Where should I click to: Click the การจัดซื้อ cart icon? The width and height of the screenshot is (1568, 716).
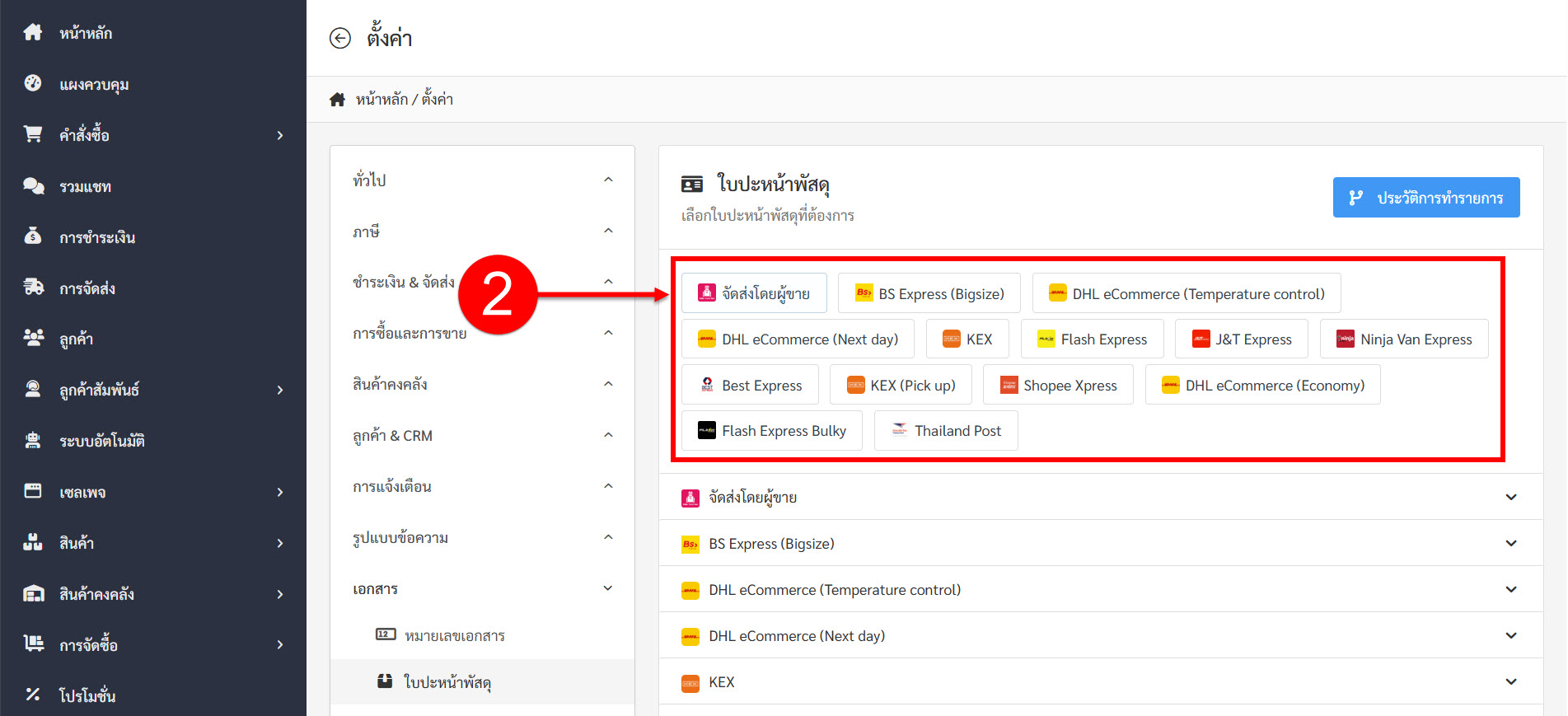[x=33, y=643]
